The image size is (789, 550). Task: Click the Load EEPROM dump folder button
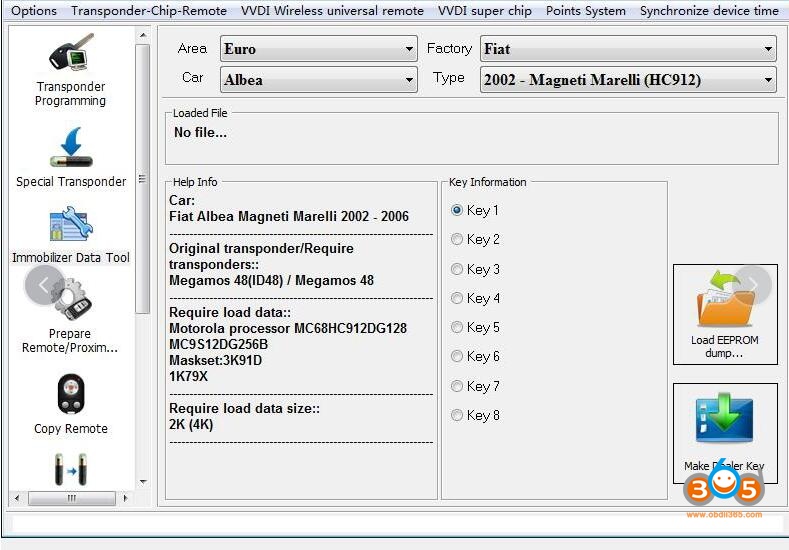point(725,314)
